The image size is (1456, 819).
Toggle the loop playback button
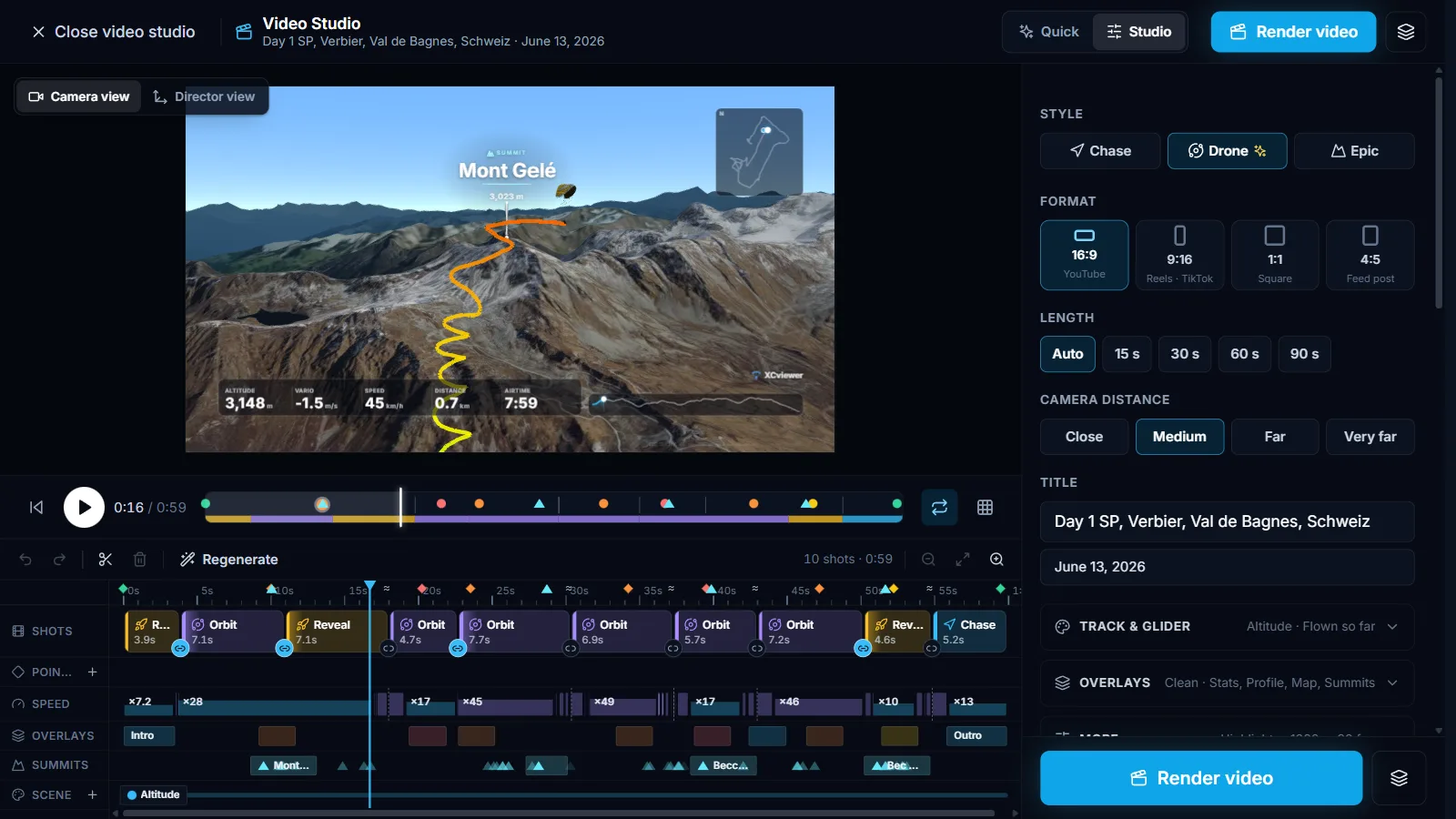pyautogui.click(x=939, y=508)
